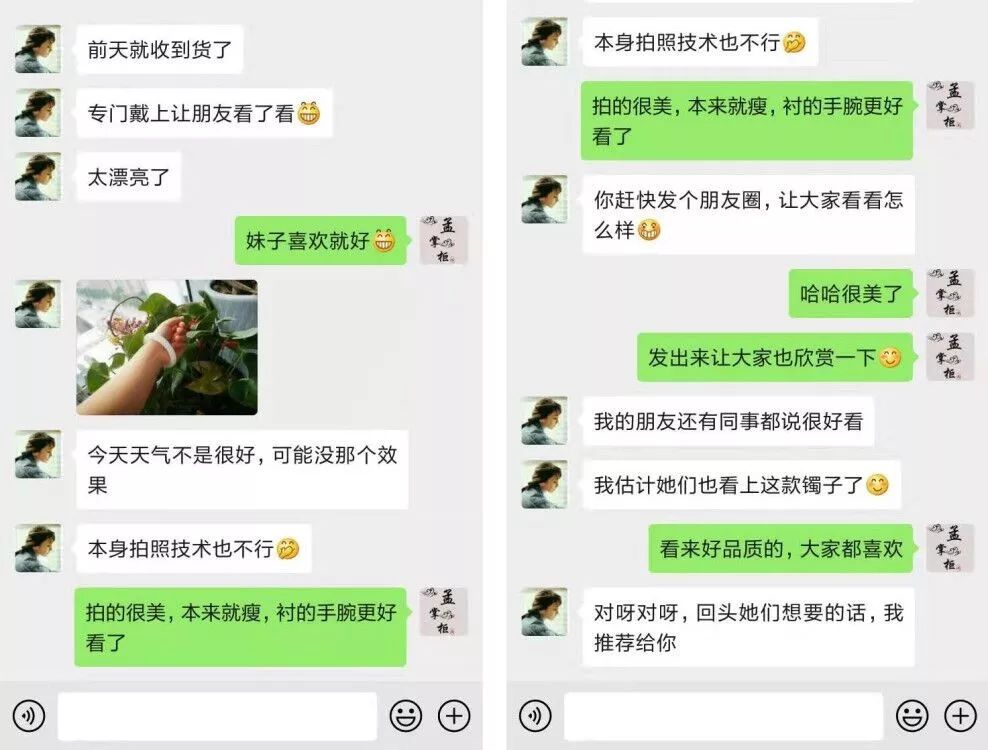Tap the contact avatar beside the bracelet photo
988x750 pixels.
click(38, 304)
